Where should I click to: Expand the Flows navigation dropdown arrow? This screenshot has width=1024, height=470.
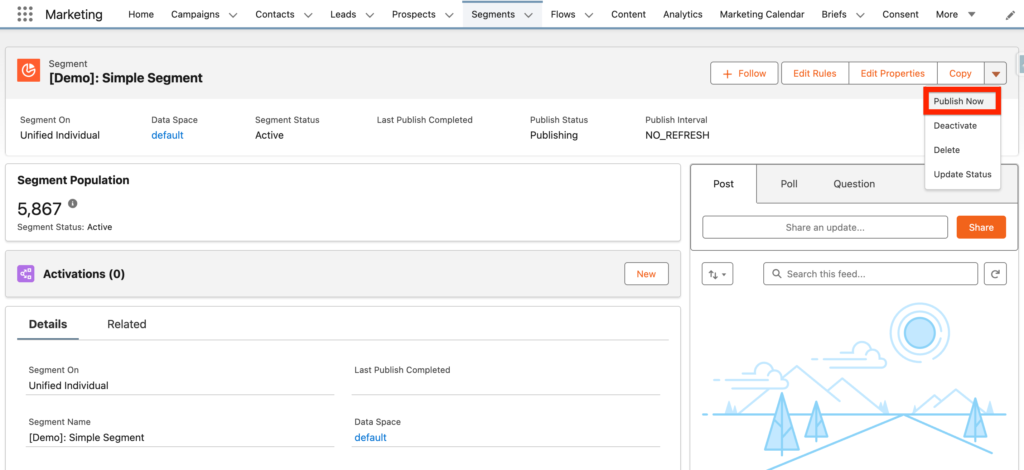tap(588, 15)
